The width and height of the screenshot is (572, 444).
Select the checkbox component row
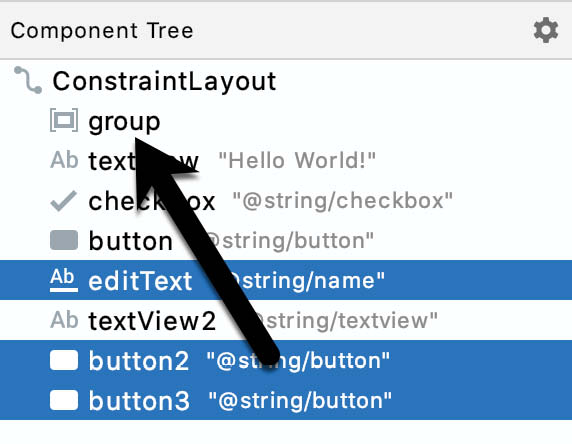tap(286, 201)
